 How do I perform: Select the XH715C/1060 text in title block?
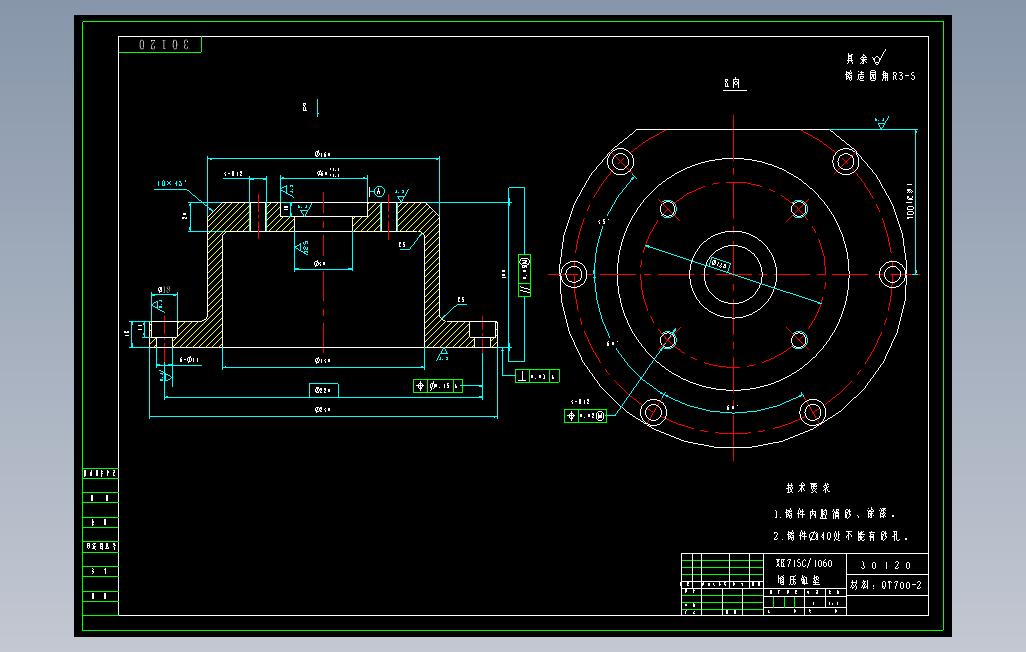click(x=804, y=563)
